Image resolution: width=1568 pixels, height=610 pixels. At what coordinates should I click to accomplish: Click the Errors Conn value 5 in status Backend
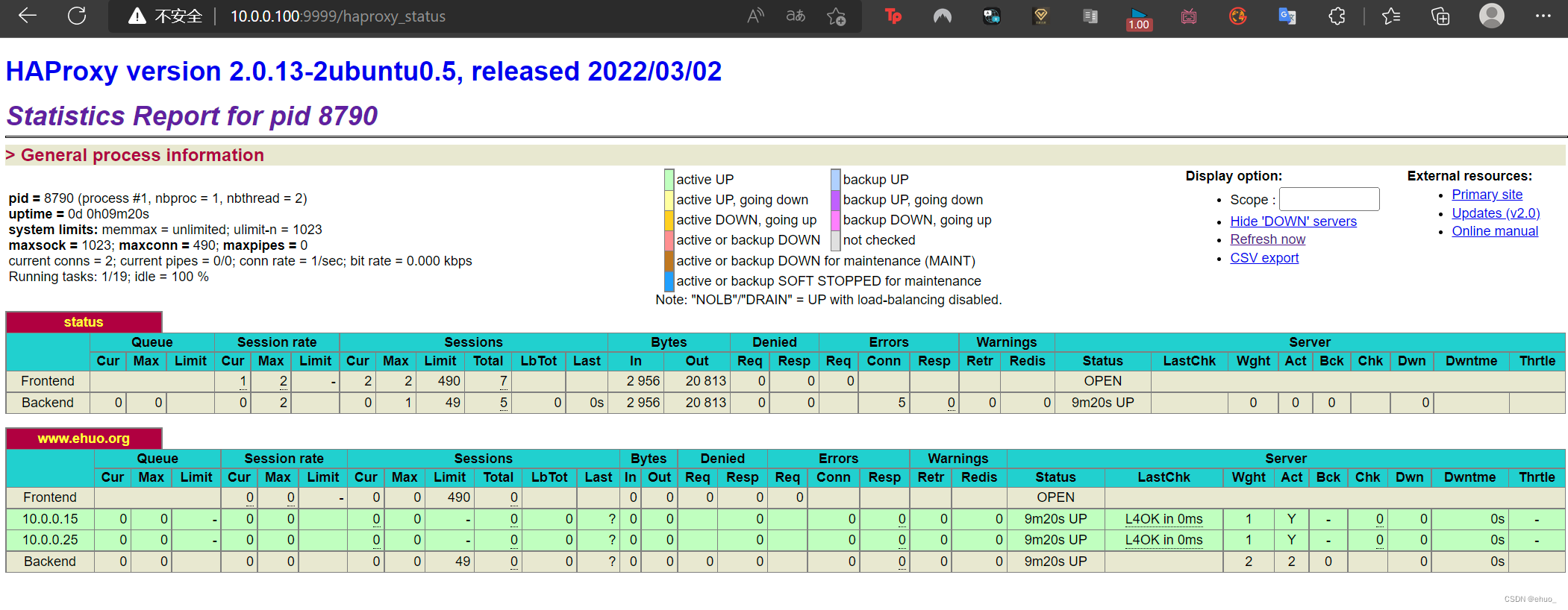tap(902, 403)
